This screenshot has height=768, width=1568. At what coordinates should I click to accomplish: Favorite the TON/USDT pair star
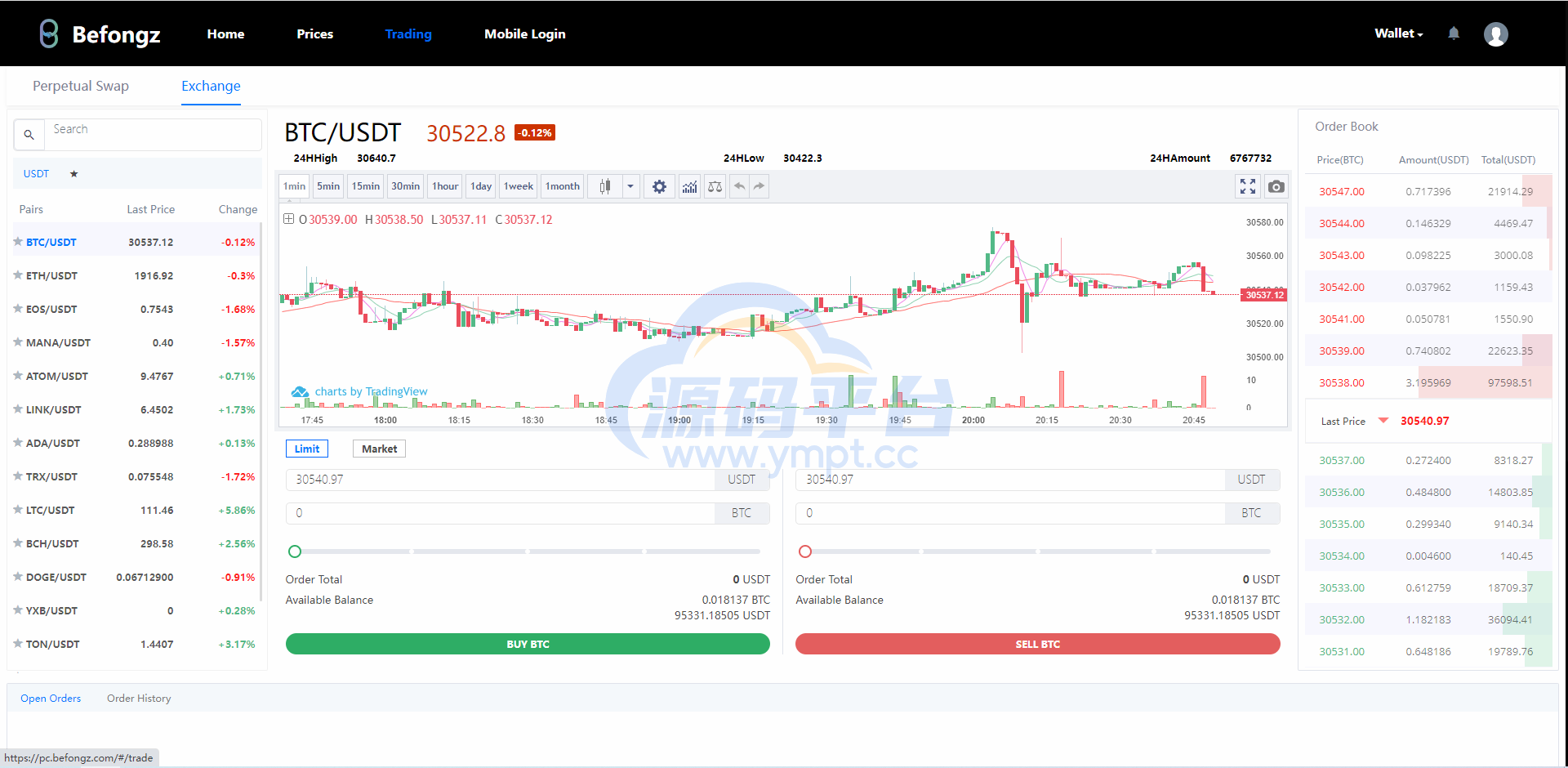(x=18, y=644)
